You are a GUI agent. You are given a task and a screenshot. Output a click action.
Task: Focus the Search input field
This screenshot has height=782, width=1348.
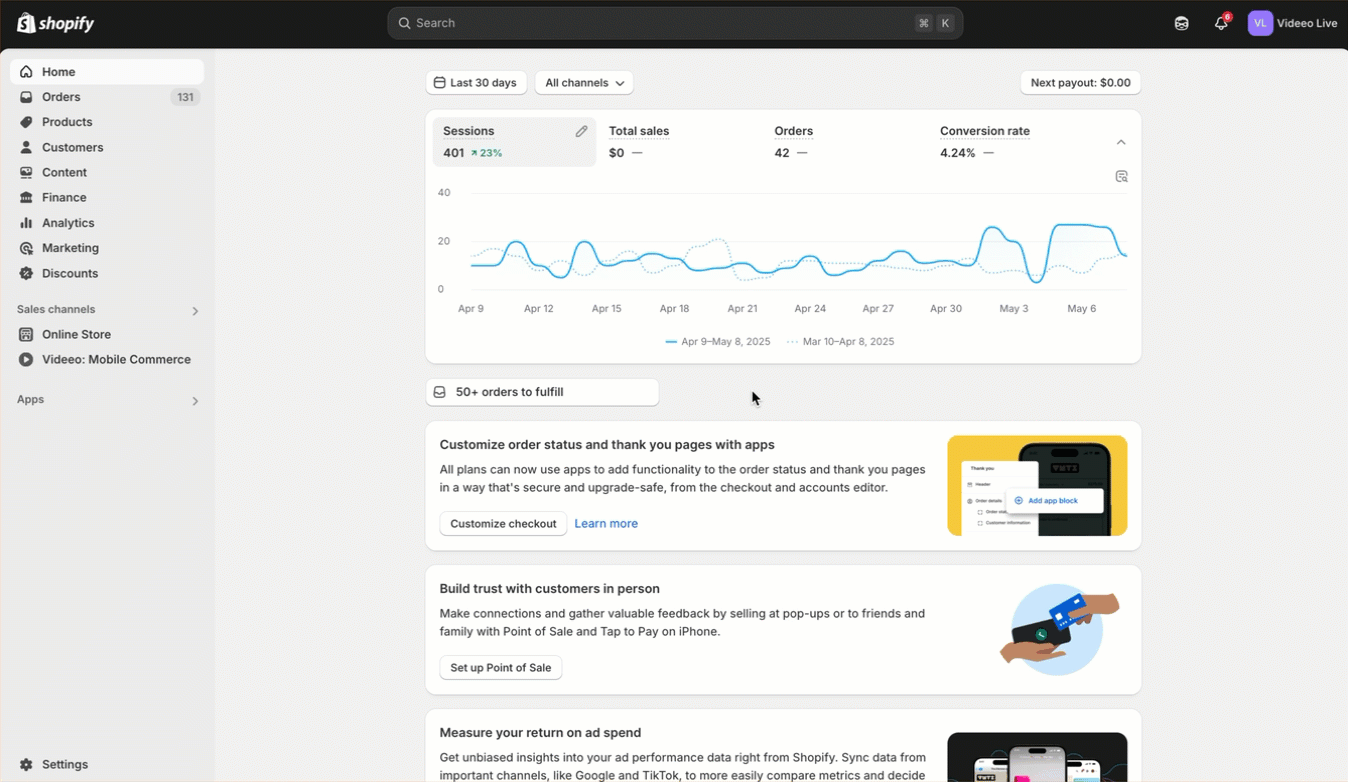coord(660,23)
